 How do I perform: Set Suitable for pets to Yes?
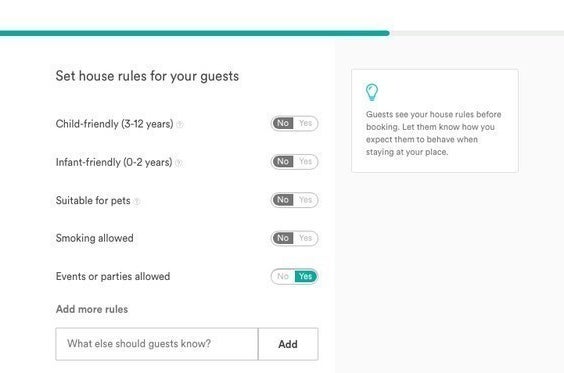[x=305, y=200]
